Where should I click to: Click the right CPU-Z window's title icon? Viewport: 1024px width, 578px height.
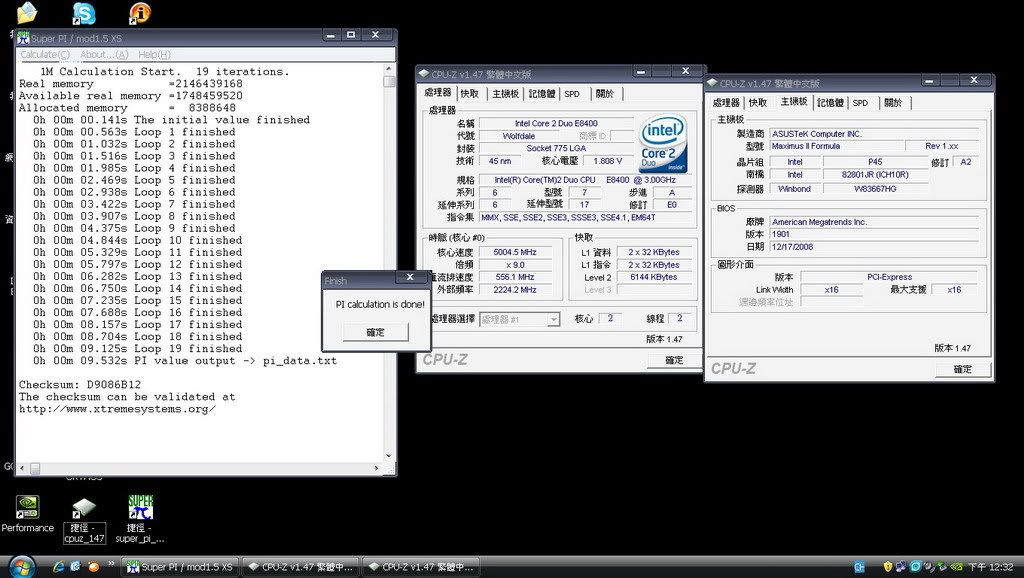point(712,83)
